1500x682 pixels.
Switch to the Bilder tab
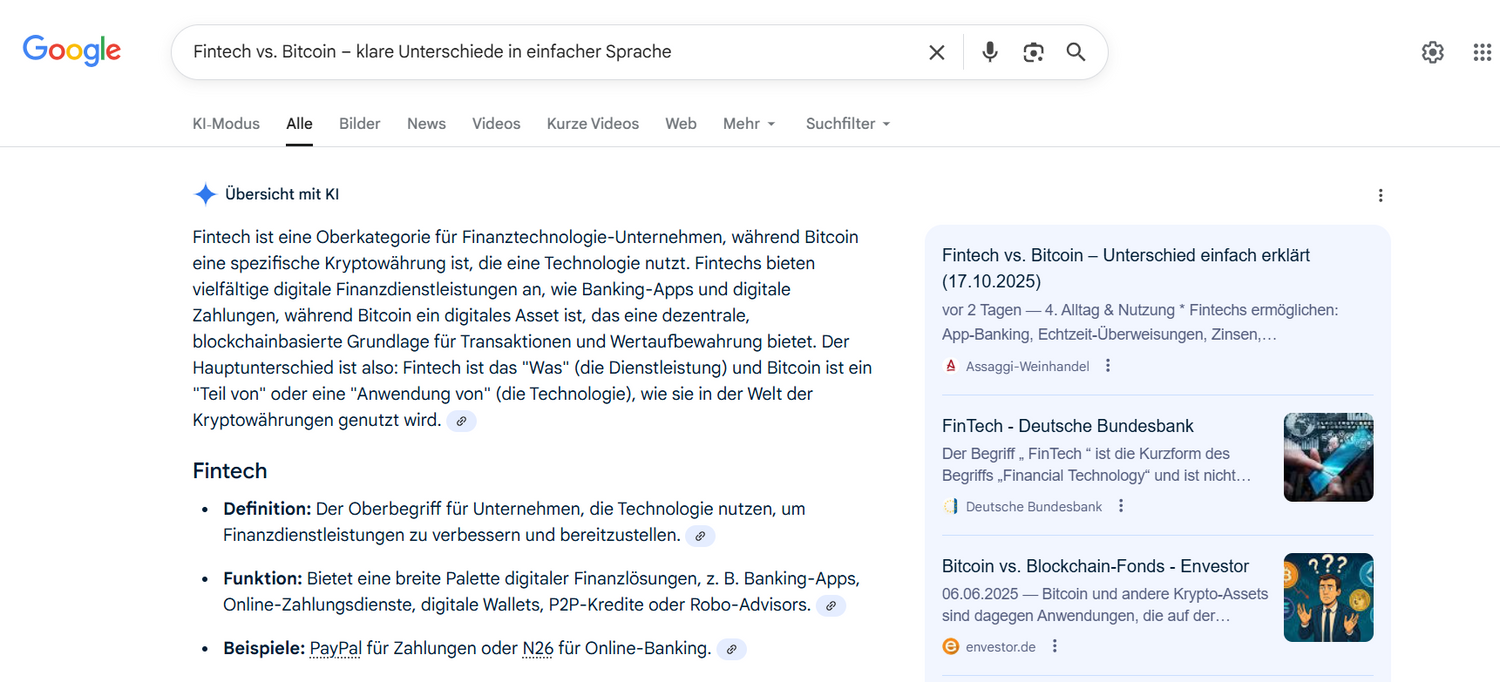tap(359, 124)
